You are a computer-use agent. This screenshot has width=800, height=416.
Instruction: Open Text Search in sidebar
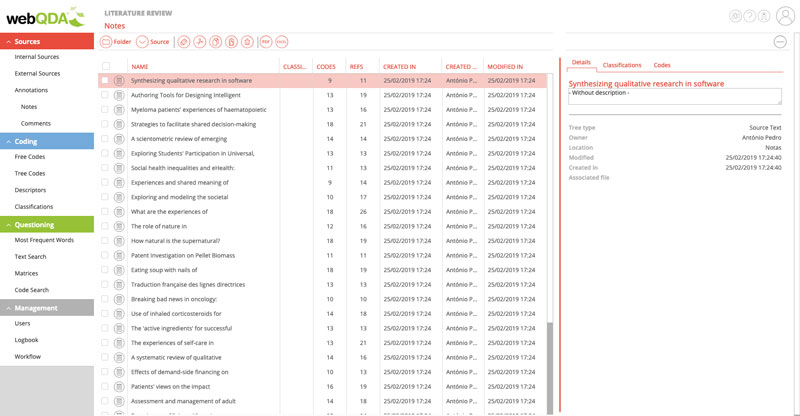30,257
